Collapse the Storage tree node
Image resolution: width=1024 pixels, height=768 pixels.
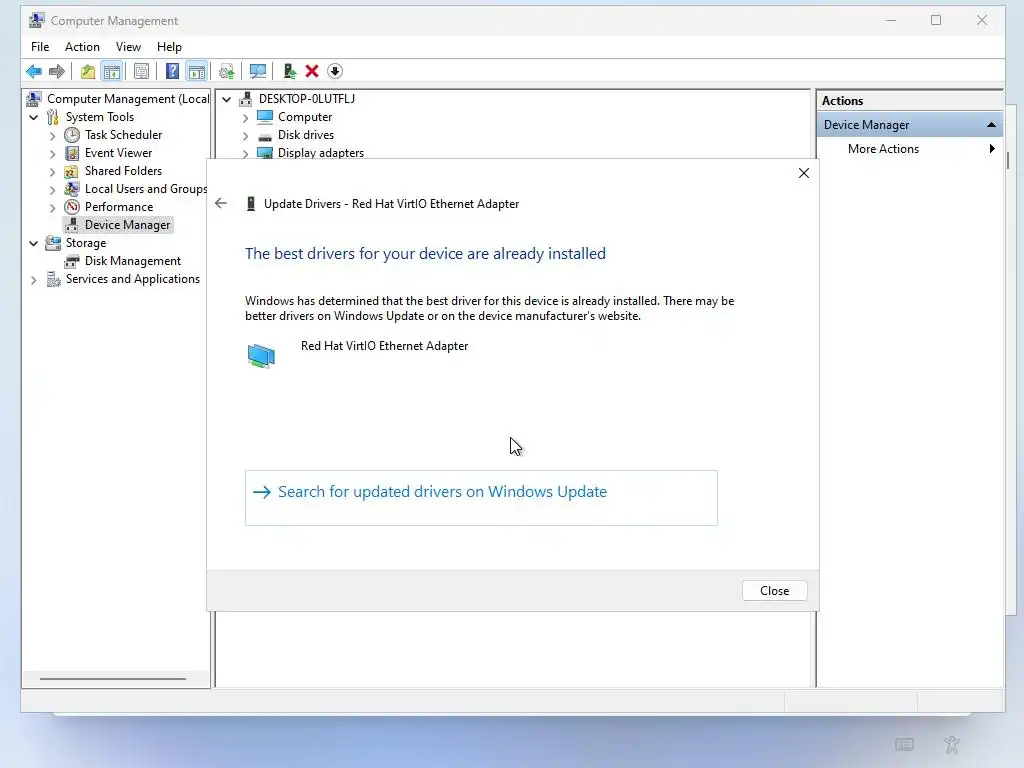34,244
